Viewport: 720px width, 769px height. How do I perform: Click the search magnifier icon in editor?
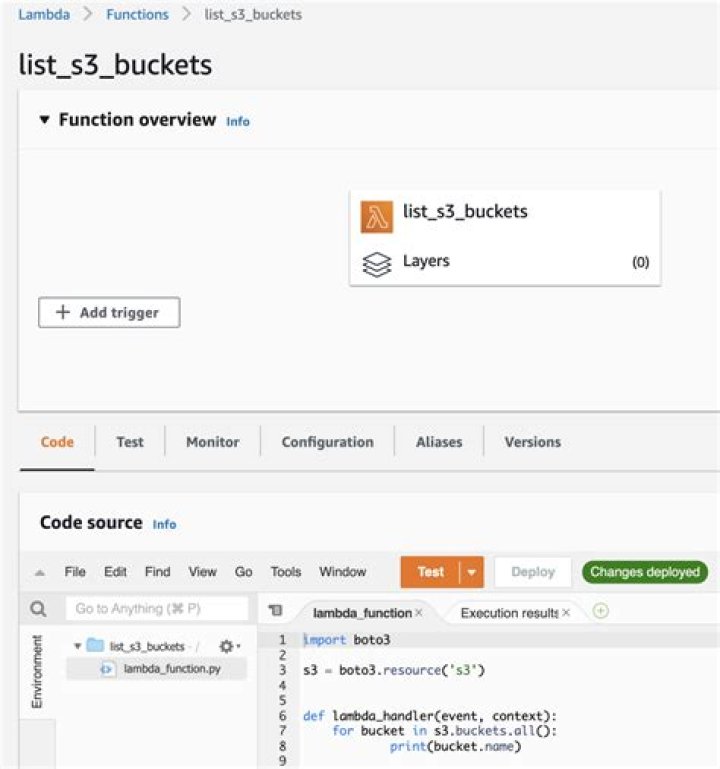(x=38, y=609)
